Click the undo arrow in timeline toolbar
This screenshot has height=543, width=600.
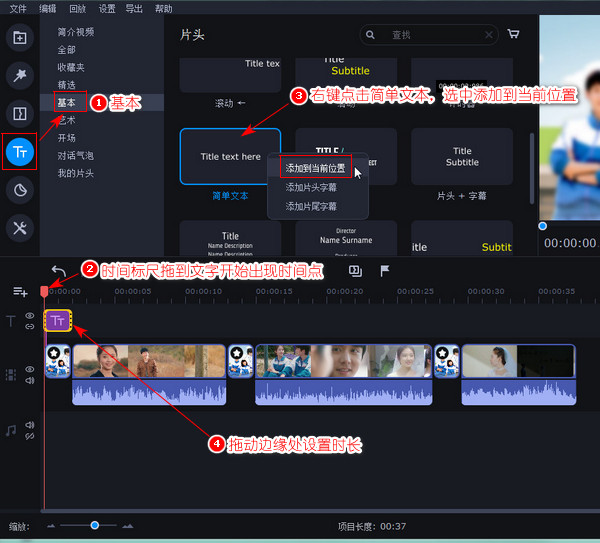click(x=59, y=271)
